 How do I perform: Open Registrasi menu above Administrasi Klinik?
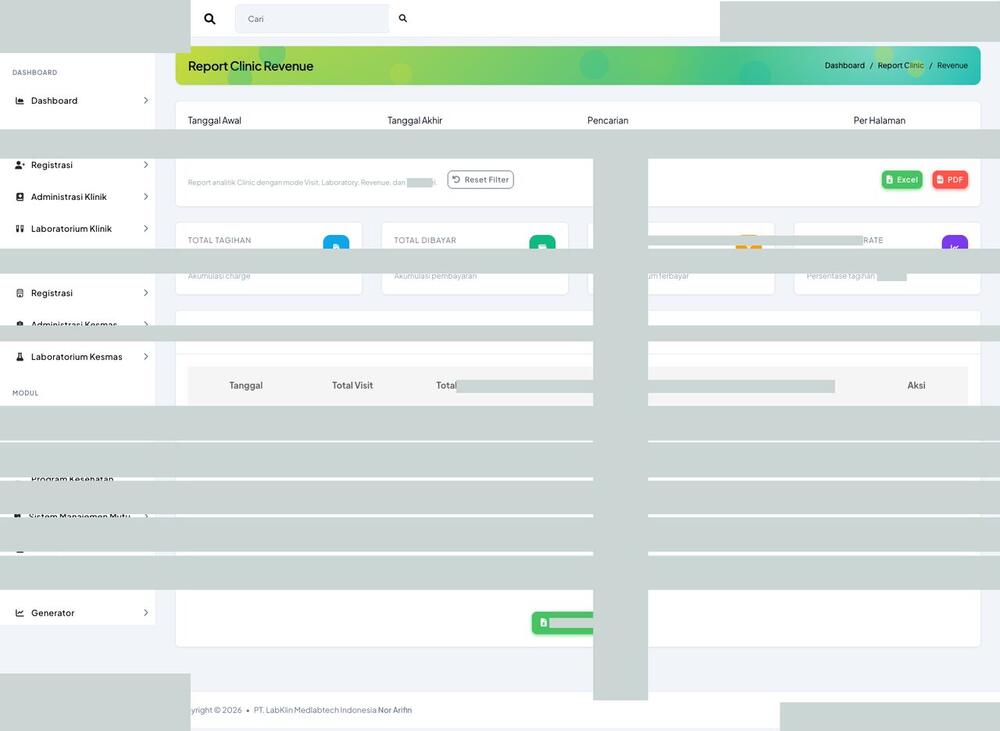pyautogui.click(x=78, y=165)
